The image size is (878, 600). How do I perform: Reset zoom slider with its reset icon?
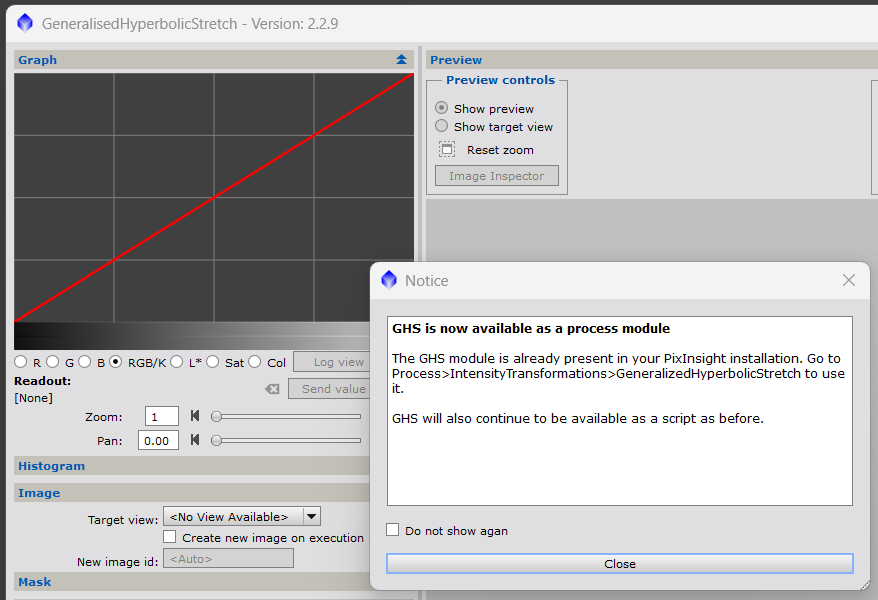click(195, 416)
